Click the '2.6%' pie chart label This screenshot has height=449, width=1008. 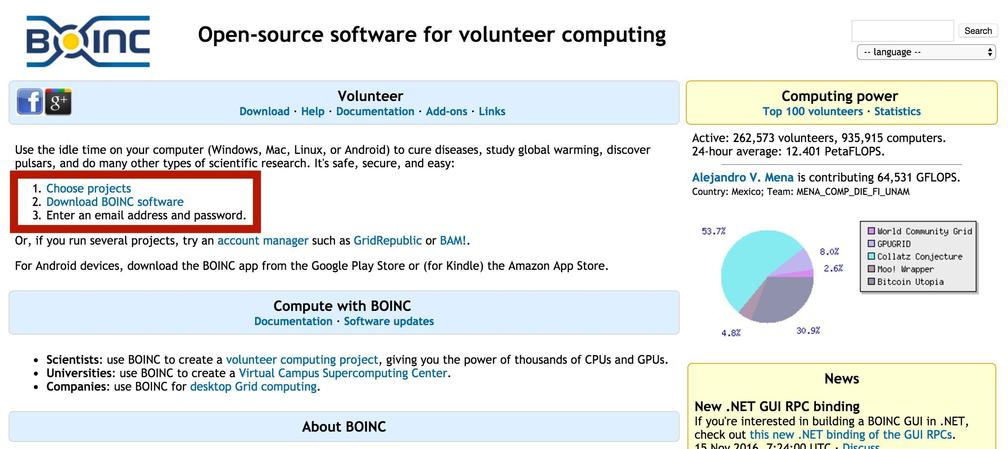(832, 268)
